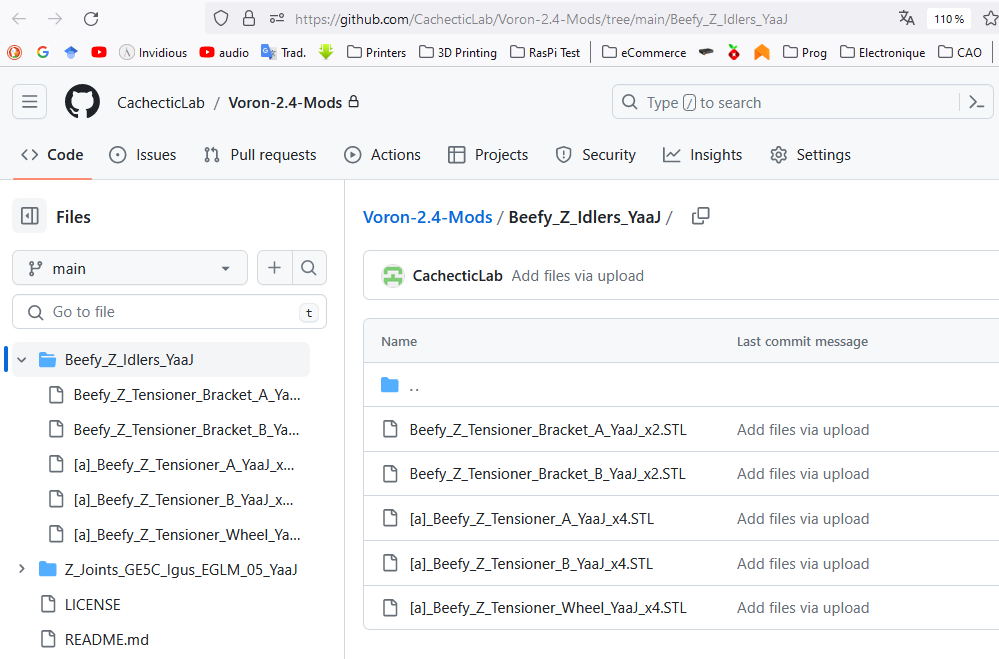This screenshot has width=999, height=659.
Task: Switch to the Projects tab
Action: (488, 155)
